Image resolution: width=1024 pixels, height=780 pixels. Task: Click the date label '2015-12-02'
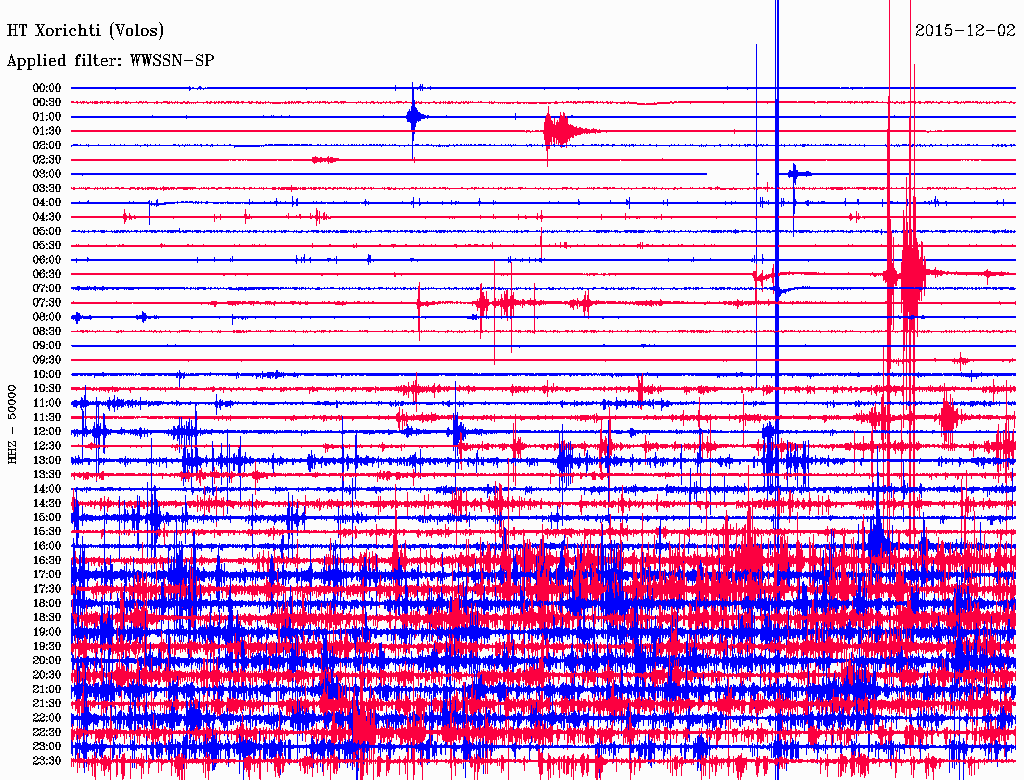[x=965, y=31]
